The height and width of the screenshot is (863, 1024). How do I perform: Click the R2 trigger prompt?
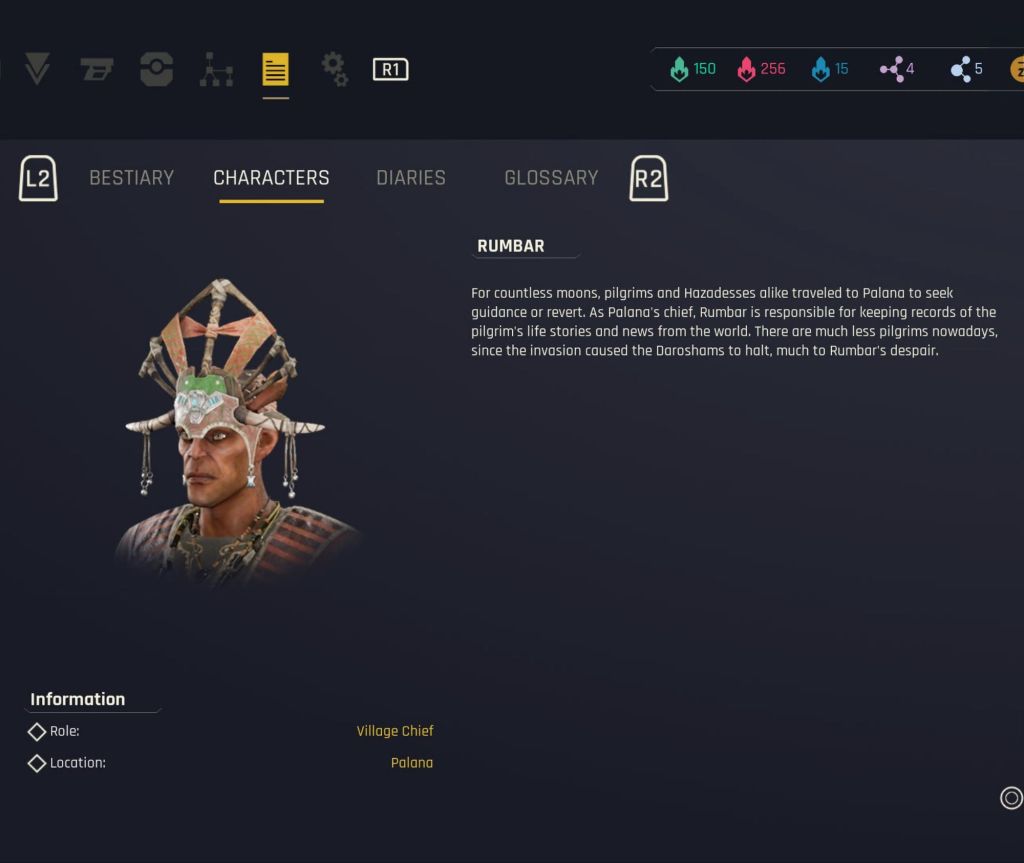[648, 178]
